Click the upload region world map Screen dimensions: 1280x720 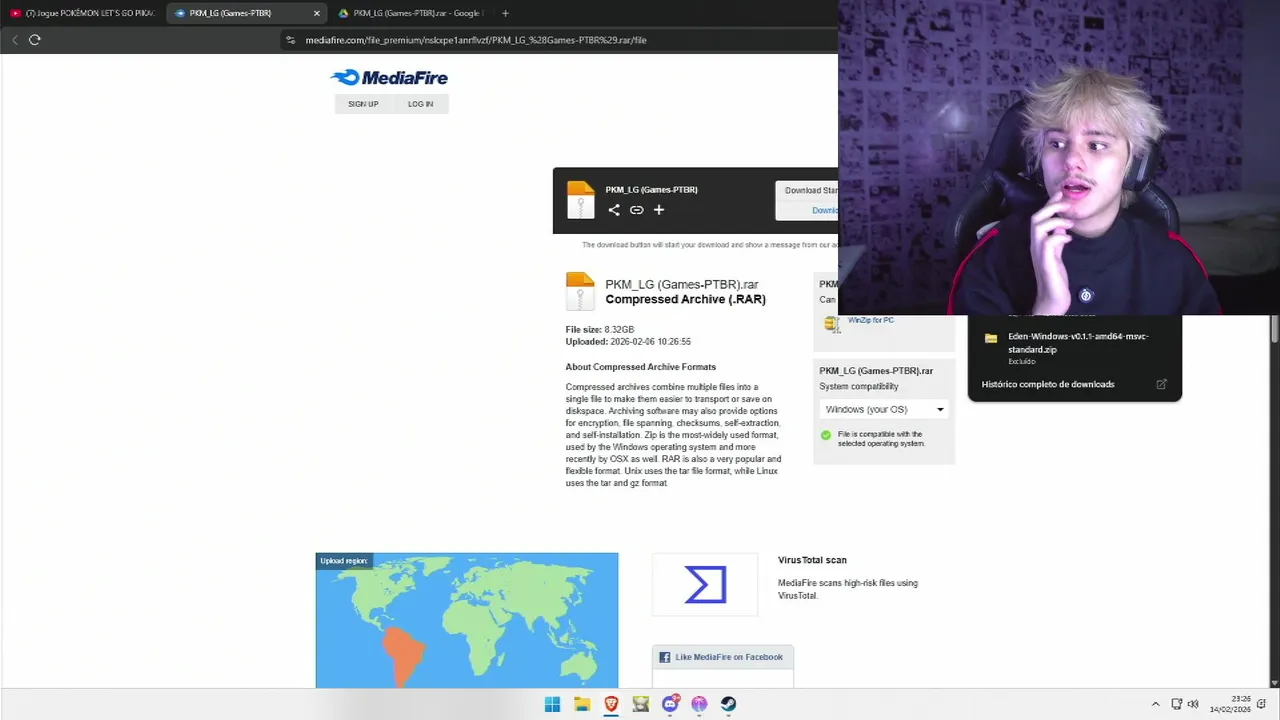point(467,620)
